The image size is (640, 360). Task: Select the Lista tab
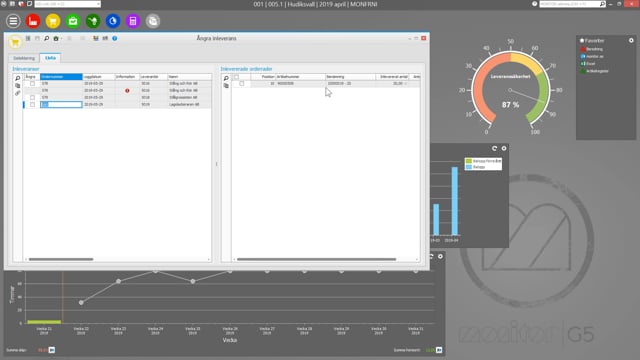[50, 58]
